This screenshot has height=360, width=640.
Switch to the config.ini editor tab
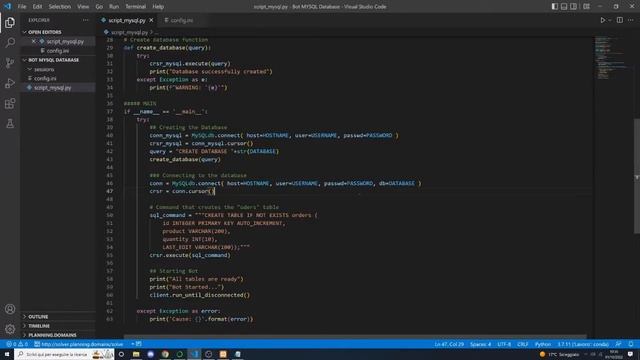[x=182, y=20]
